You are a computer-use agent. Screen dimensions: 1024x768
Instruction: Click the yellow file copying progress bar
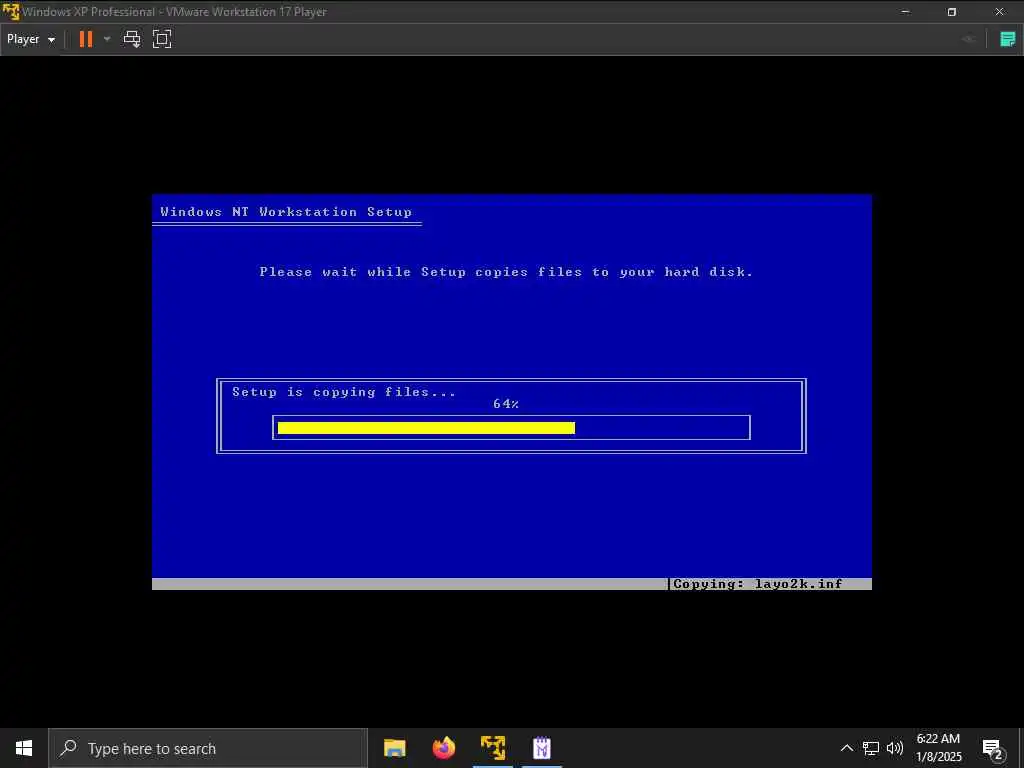tap(426, 428)
